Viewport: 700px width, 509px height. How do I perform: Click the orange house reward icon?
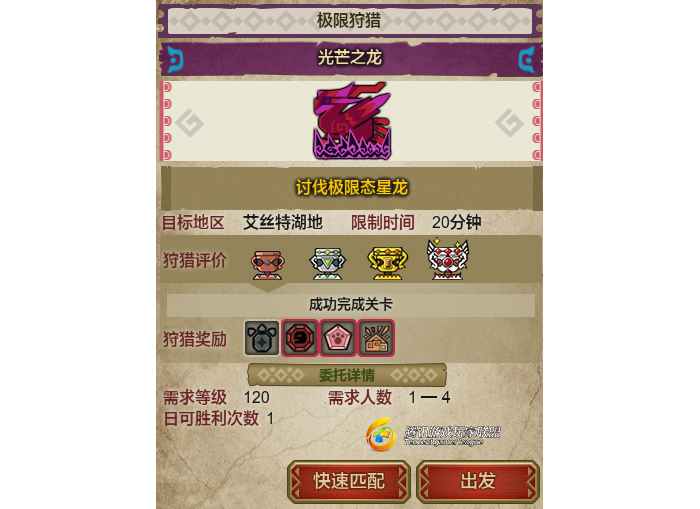click(x=376, y=338)
